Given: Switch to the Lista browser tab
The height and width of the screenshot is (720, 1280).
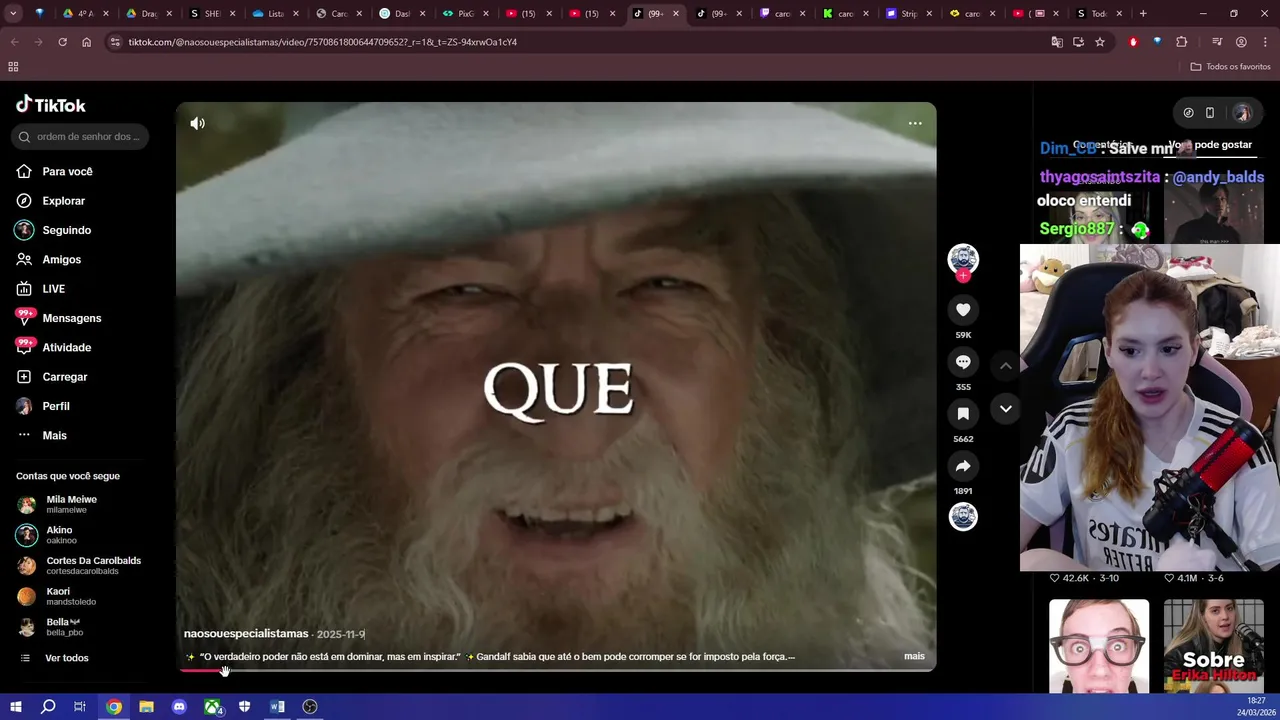Looking at the screenshot, I should [274, 14].
